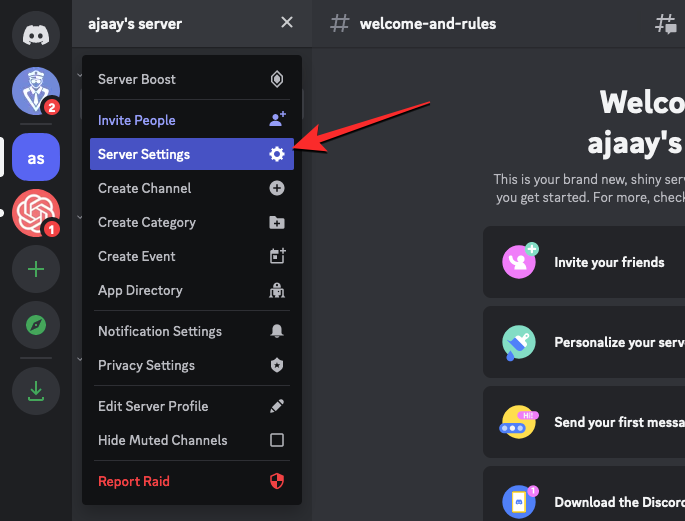Viewport: 685px width, 521px height.
Task: Open Discord home direct messages icon
Action: [x=36, y=34]
